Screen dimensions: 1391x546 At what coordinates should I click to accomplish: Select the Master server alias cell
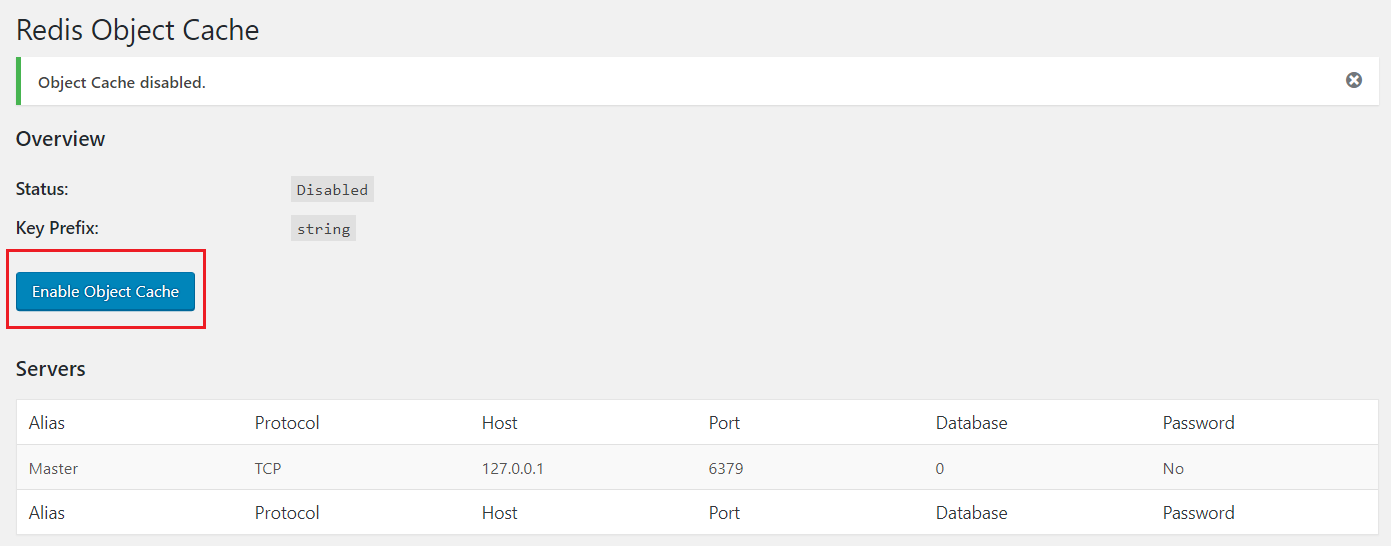(x=53, y=468)
